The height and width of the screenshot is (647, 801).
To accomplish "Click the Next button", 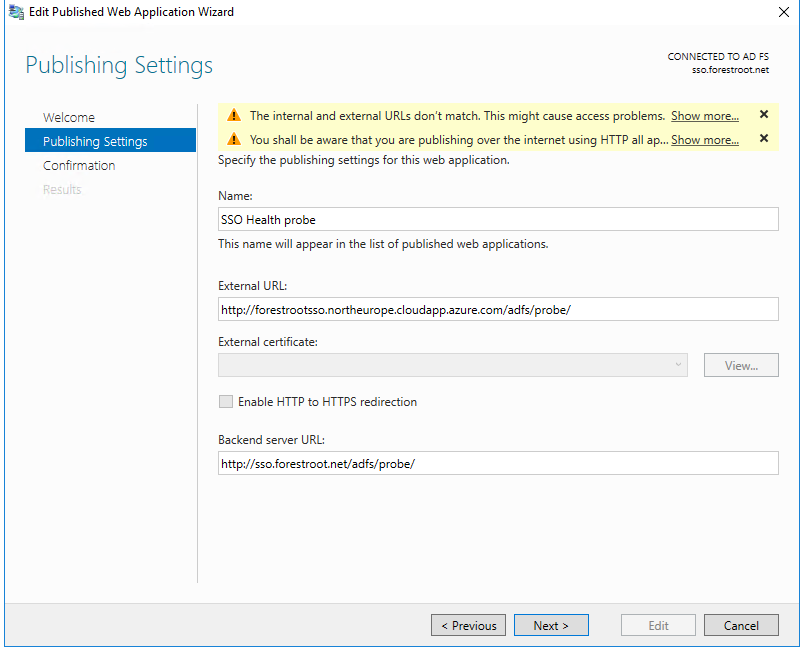I will tap(551, 625).
